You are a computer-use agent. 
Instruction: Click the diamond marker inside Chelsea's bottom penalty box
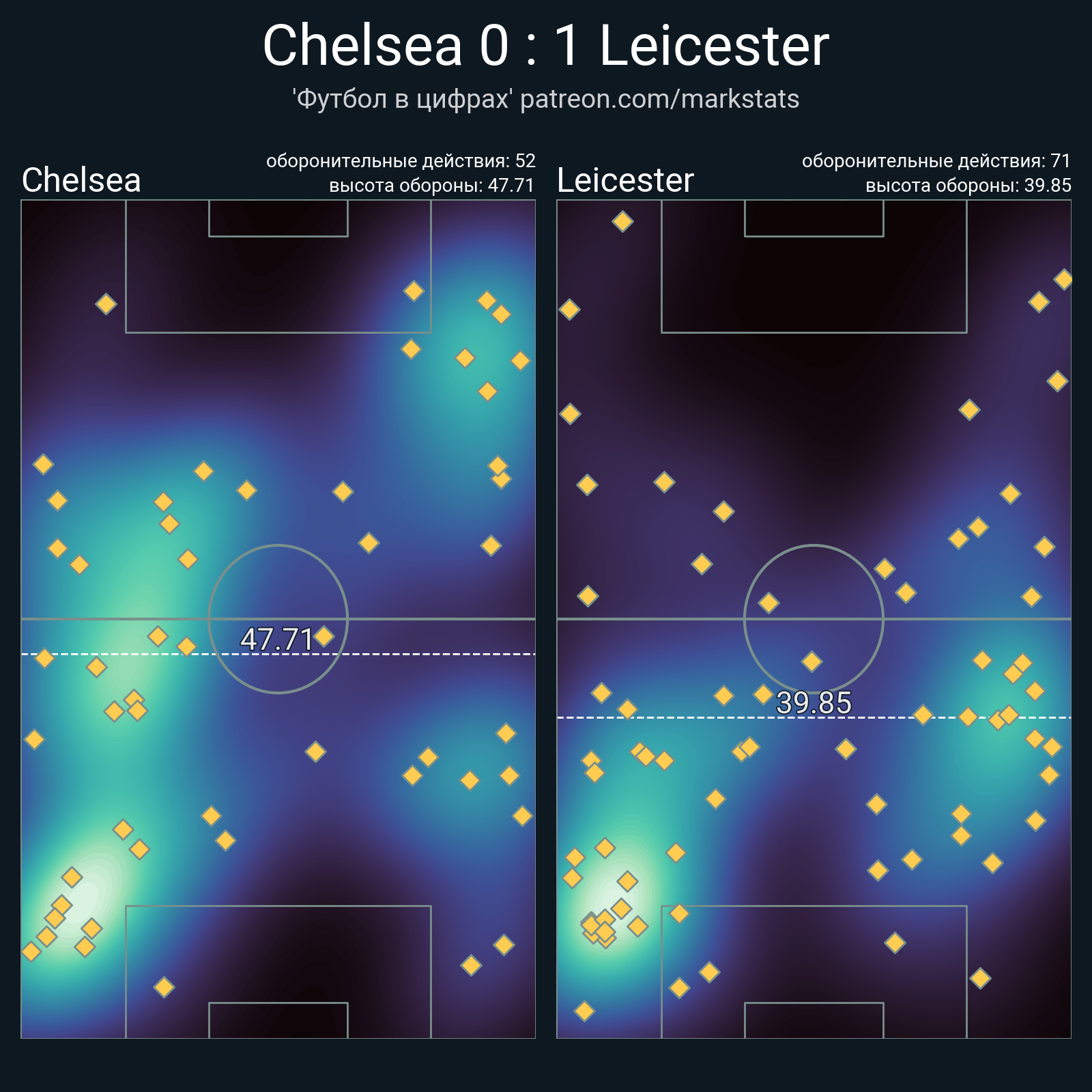[x=164, y=987]
